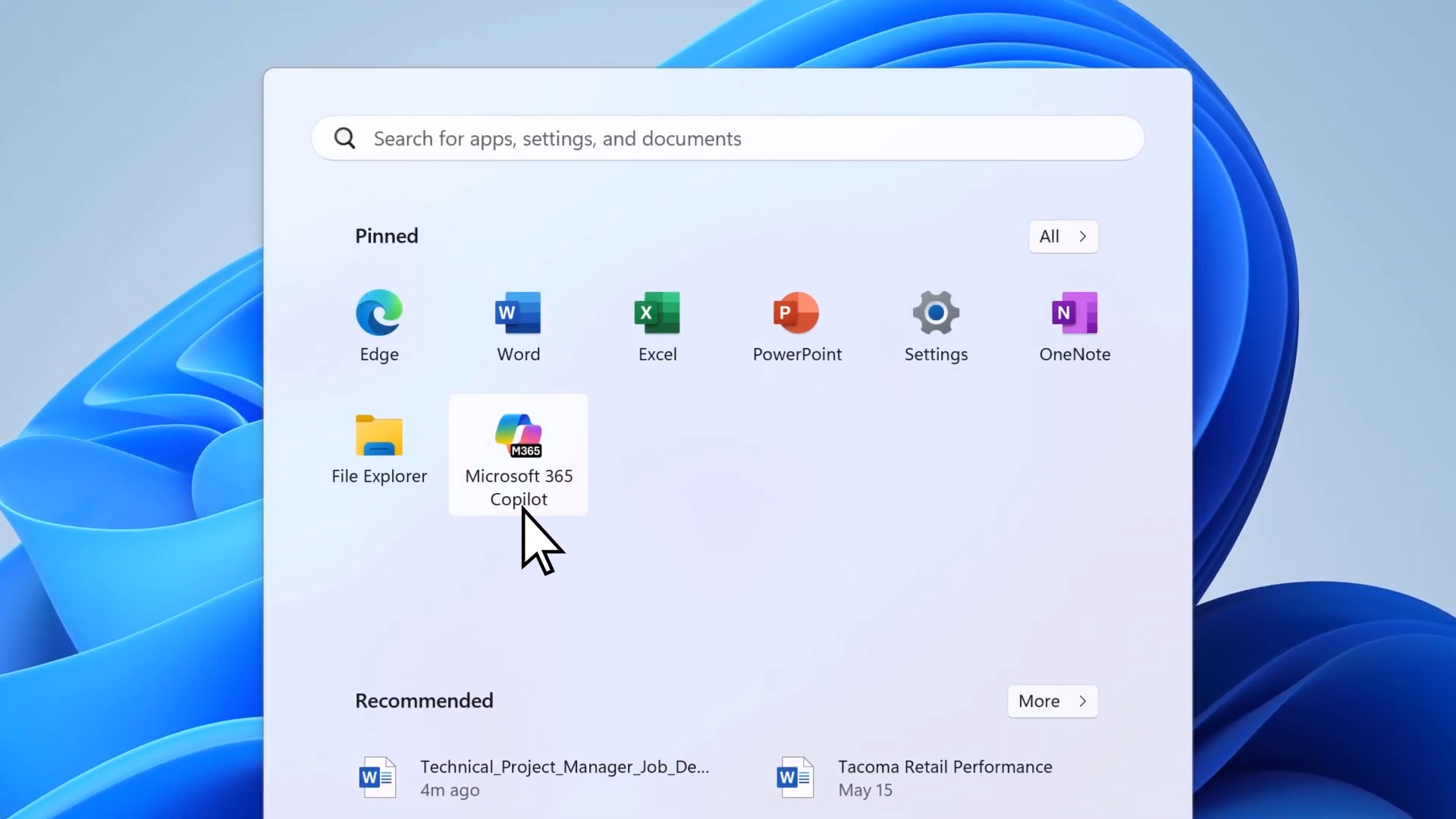Show all apps with the All button

[1063, 237]
